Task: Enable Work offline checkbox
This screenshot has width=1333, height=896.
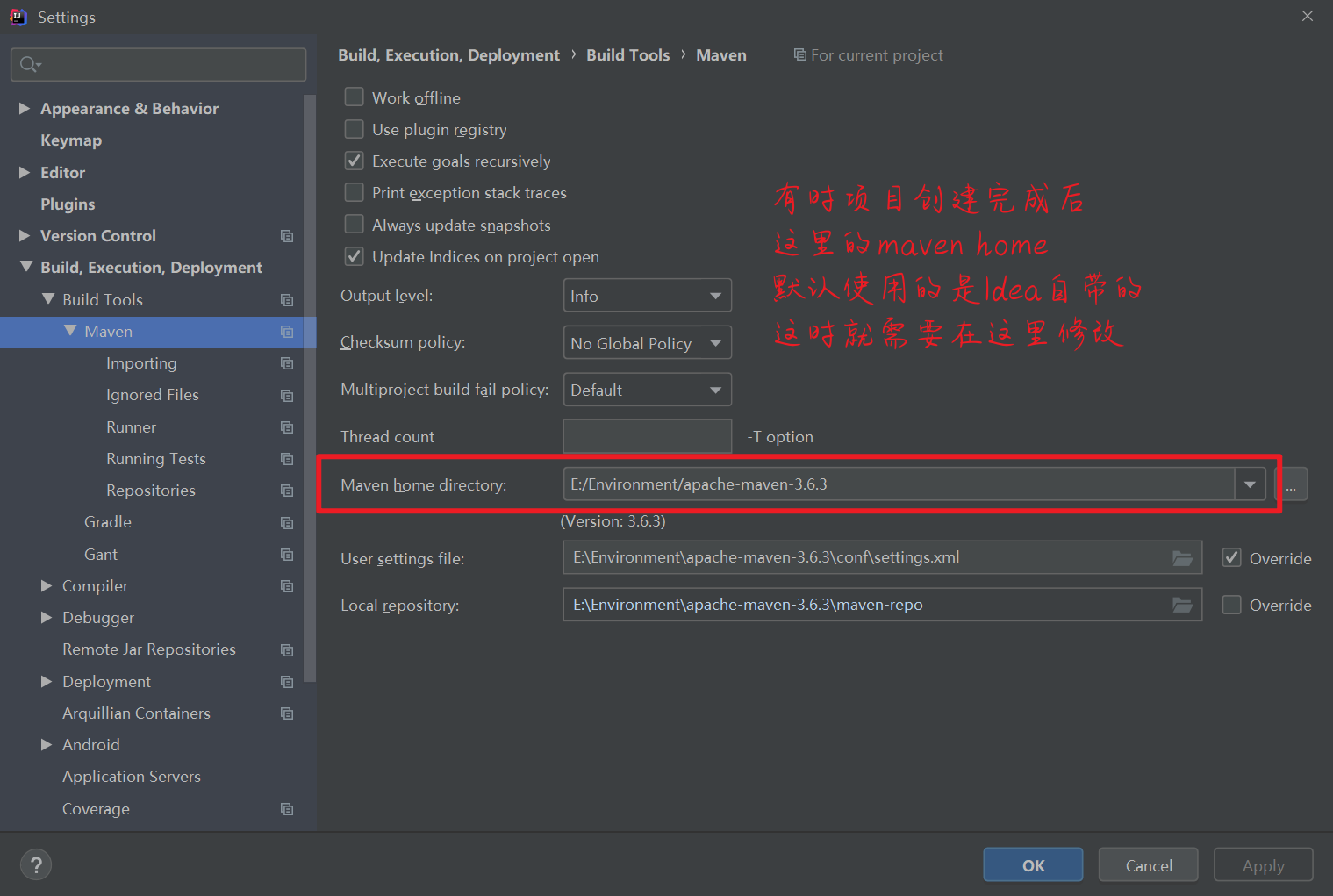Action: click(x=355, y=97)
